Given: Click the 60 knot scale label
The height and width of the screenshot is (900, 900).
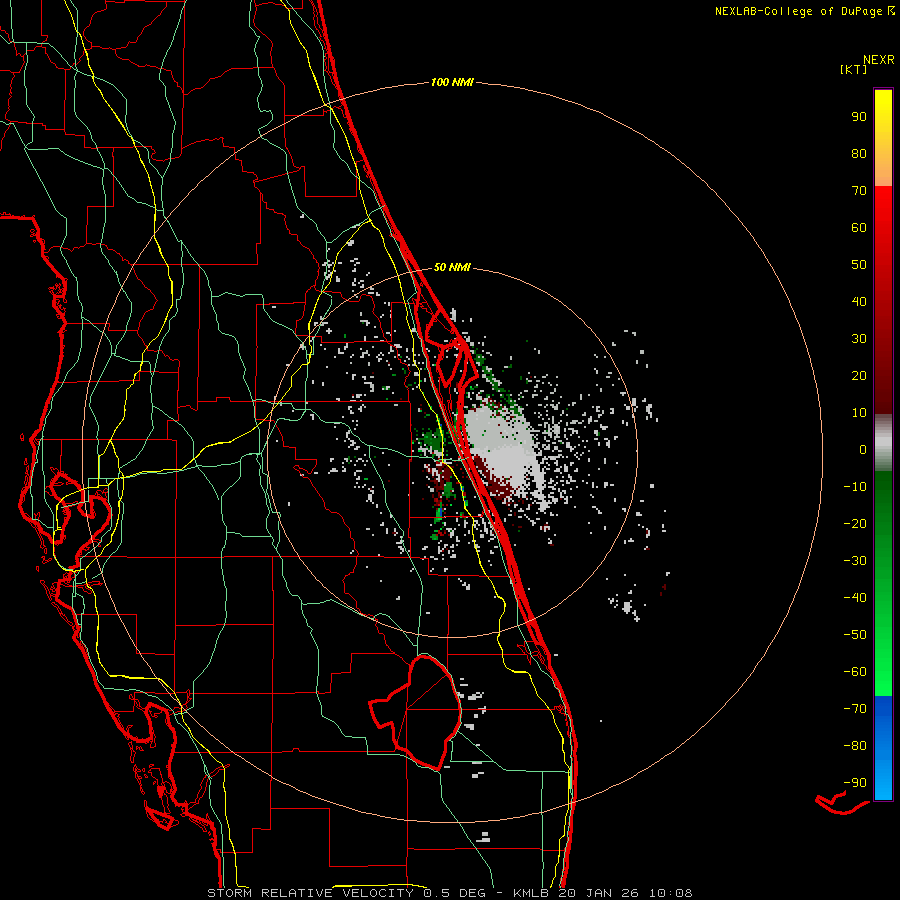Looking at the screenshot, I should (859, 227).
